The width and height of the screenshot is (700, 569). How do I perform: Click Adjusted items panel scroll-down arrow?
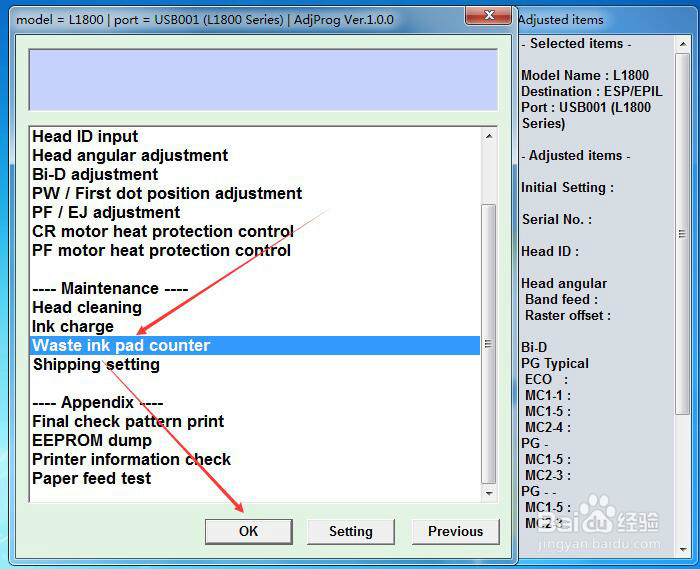pos(683,549)
